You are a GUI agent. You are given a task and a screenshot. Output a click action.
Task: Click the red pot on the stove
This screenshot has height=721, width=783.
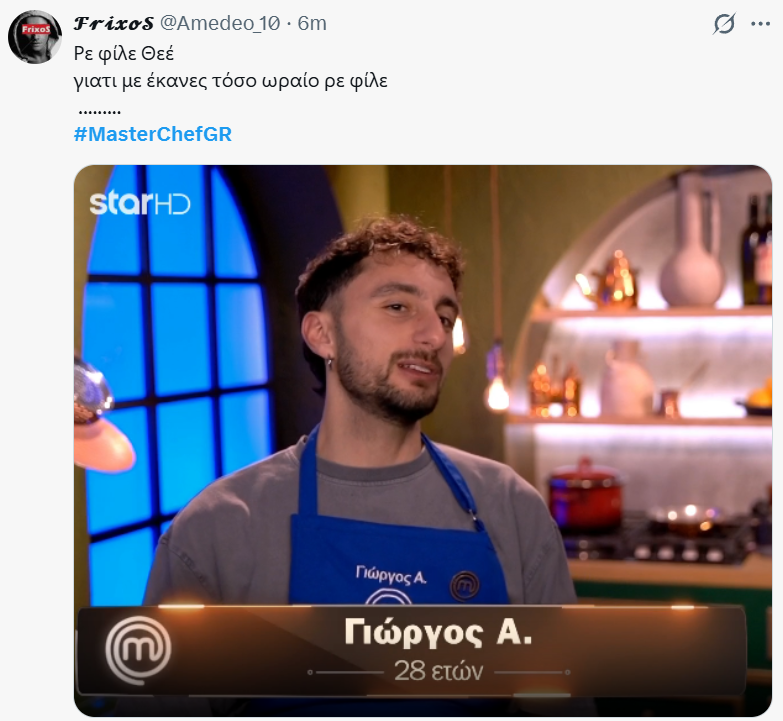585,493
